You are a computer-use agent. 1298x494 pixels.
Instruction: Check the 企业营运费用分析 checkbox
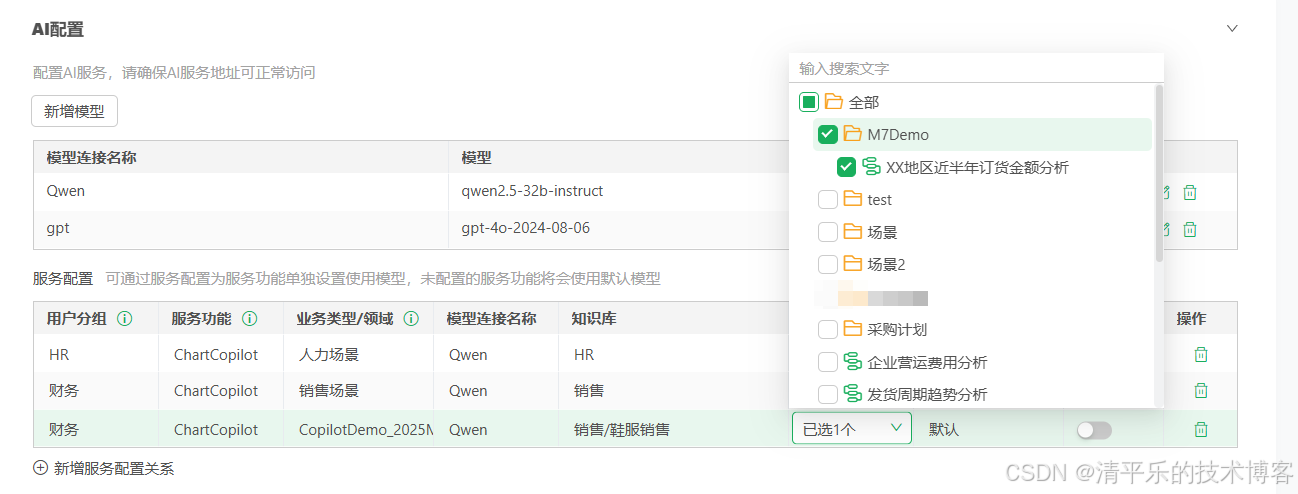[828, 362]
